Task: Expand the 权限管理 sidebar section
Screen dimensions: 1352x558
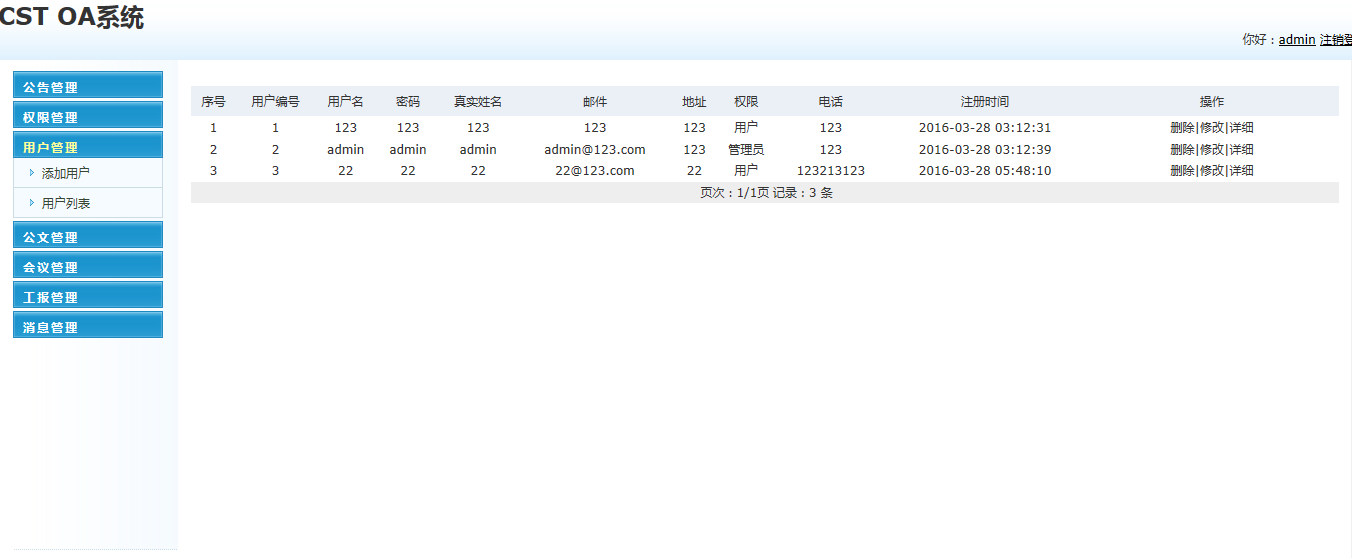Action: (x=88, y=115)
